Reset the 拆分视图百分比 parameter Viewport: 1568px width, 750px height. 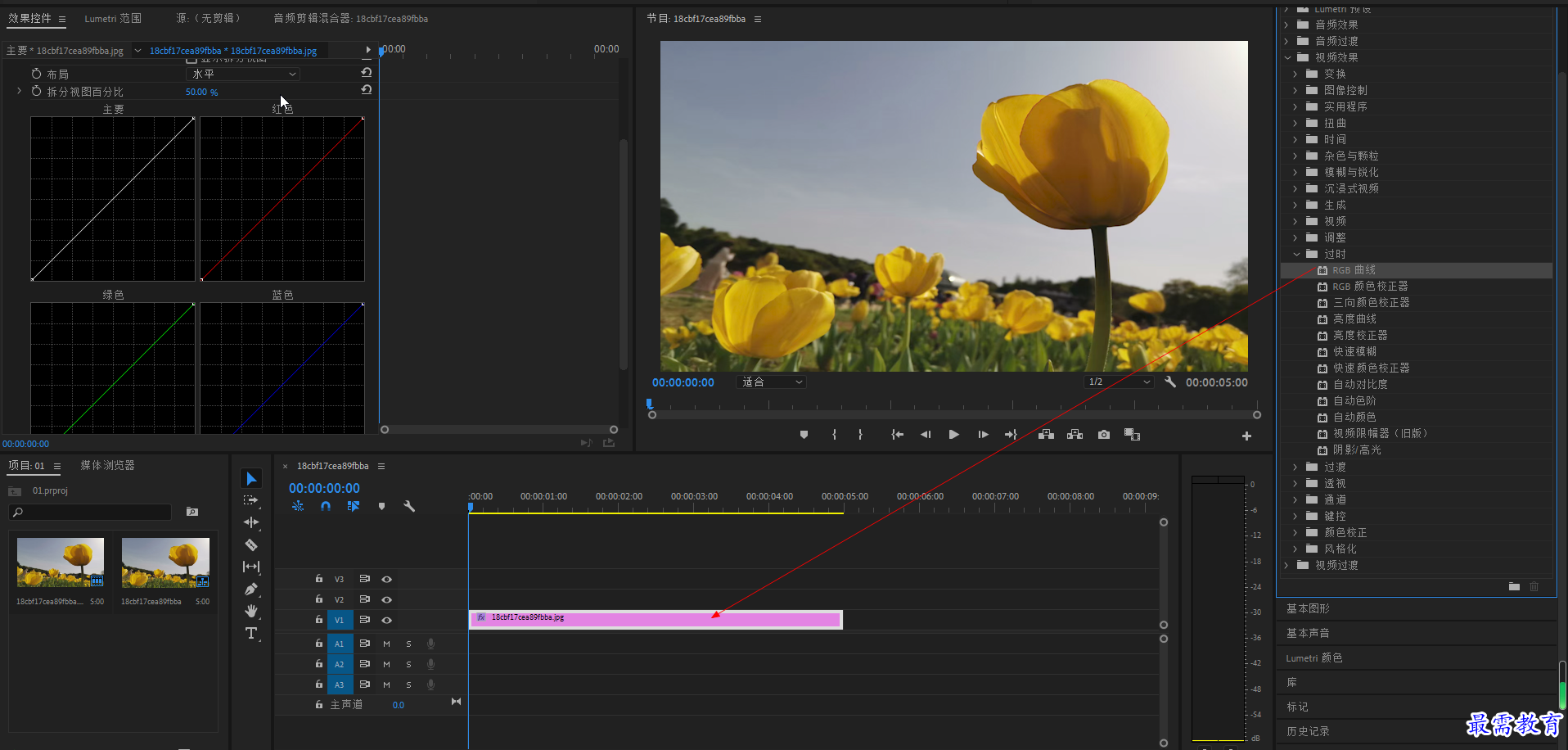[x=367, y=90]
